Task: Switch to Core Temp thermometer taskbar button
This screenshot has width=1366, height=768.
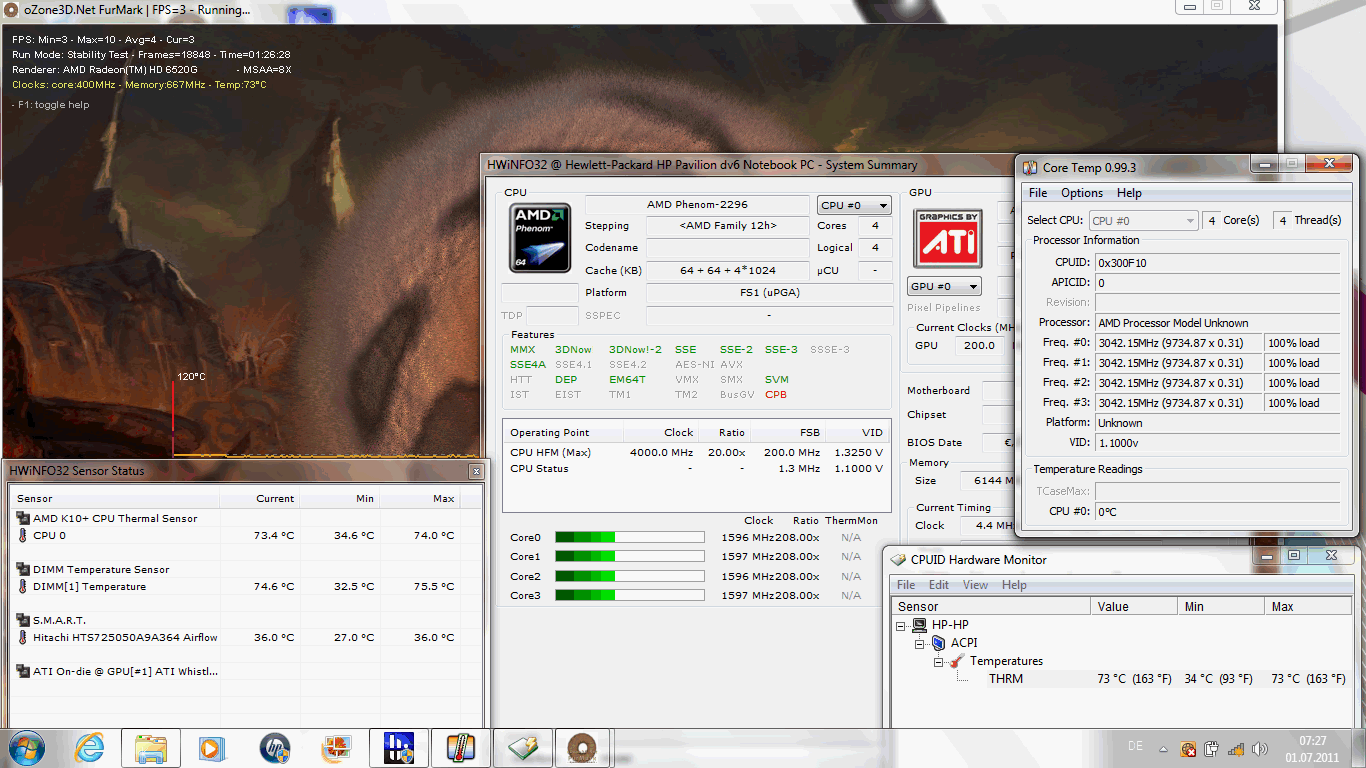Action: (460, 748)
